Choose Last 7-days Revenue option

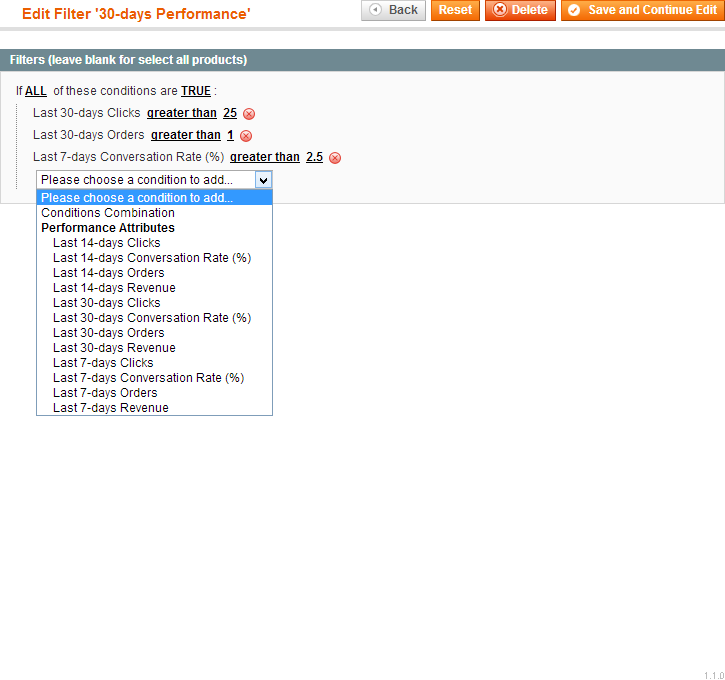[x=154, y=408]
